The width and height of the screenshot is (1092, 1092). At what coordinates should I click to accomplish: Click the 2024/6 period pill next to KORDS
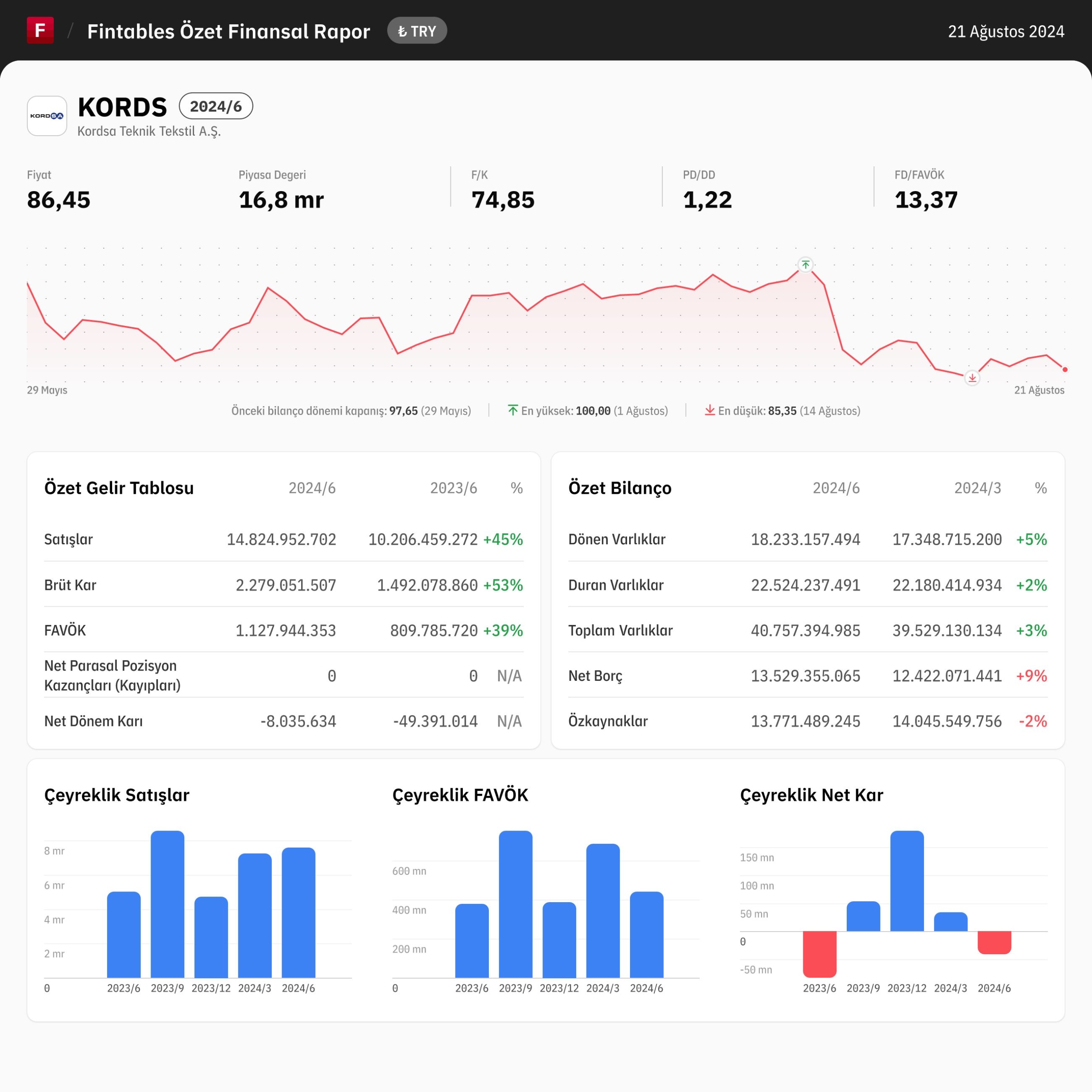coord(216,106)
